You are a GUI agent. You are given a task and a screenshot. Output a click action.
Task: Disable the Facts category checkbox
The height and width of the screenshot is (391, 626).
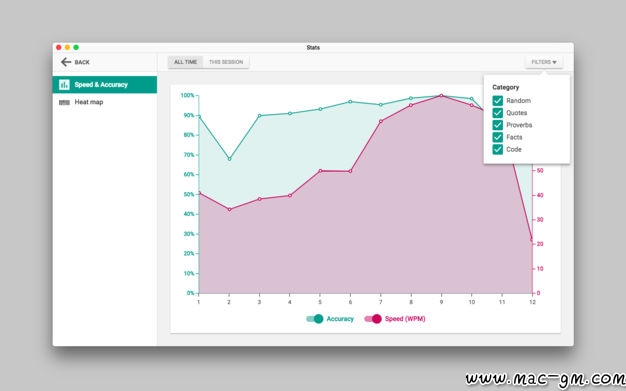coord(497,137)
